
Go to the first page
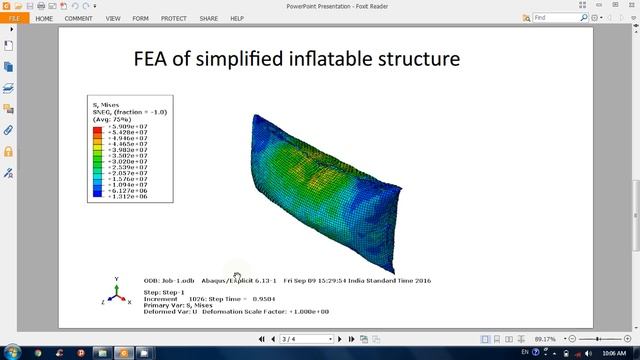pyautogui.click(x=262, y=339)
